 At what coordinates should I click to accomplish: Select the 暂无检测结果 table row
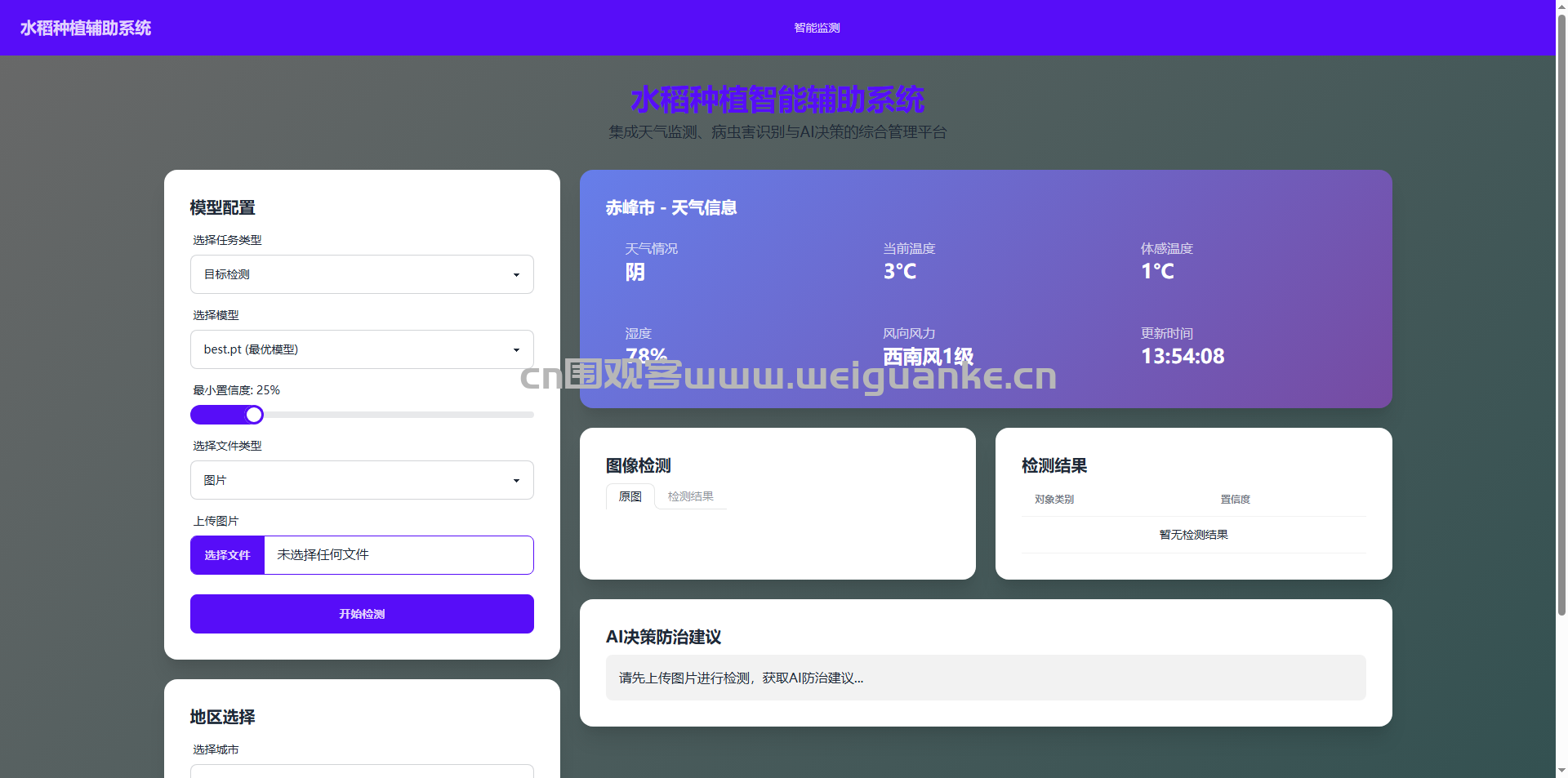(x=1193, y=535)
